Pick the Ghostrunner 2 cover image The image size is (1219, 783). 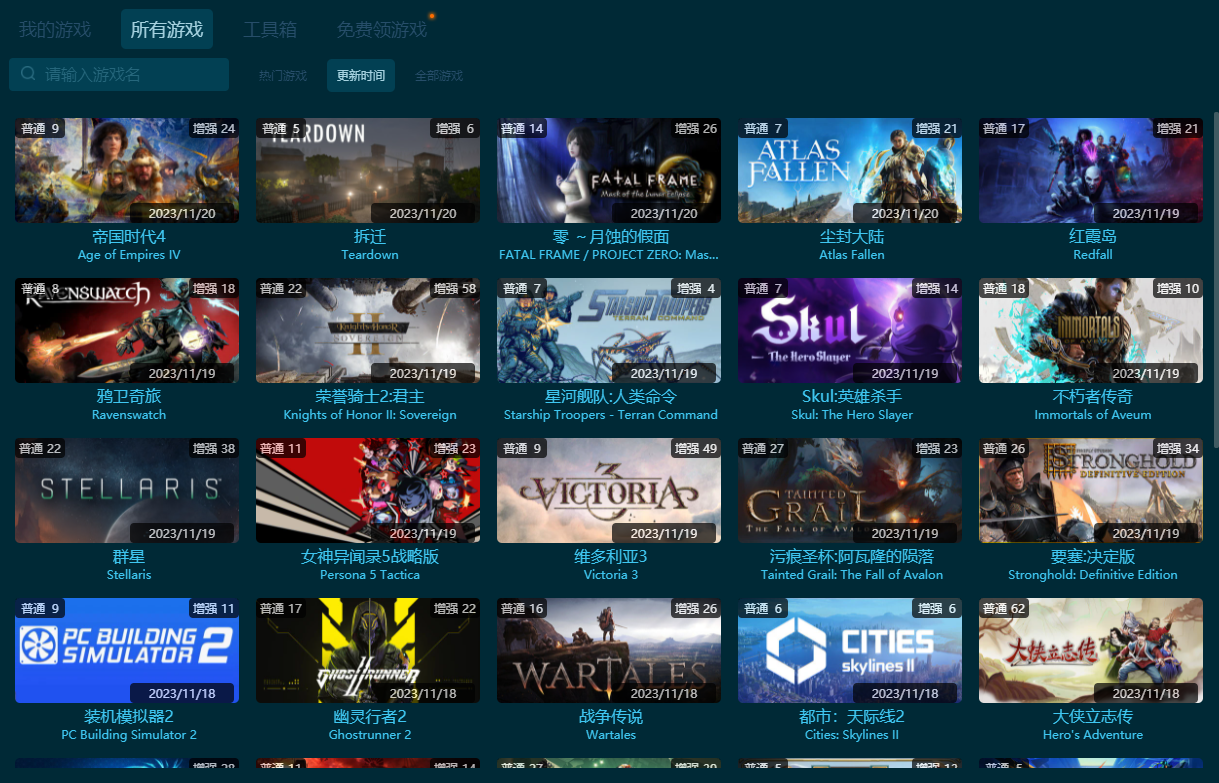368,650
